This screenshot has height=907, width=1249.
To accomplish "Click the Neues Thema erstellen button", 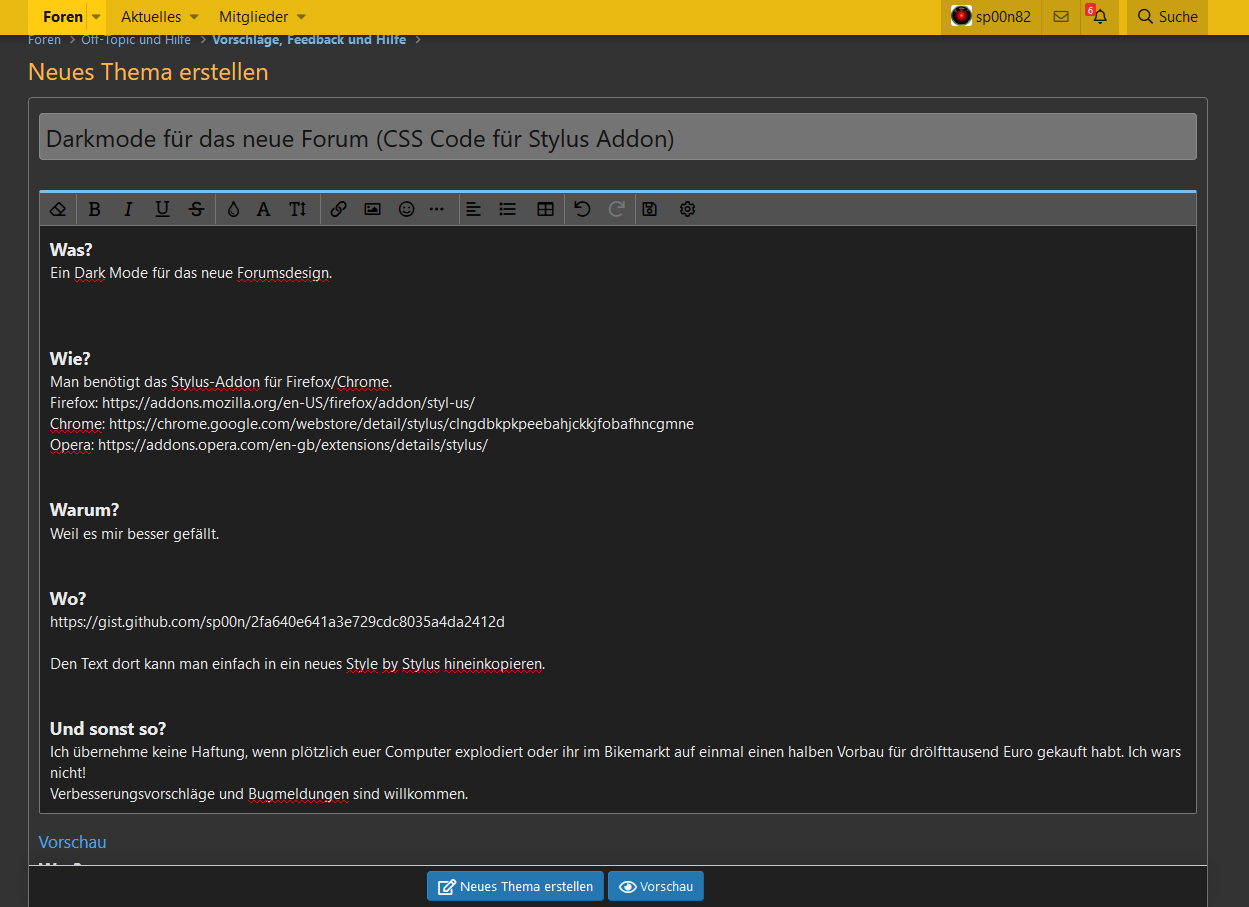I will 515,886.
